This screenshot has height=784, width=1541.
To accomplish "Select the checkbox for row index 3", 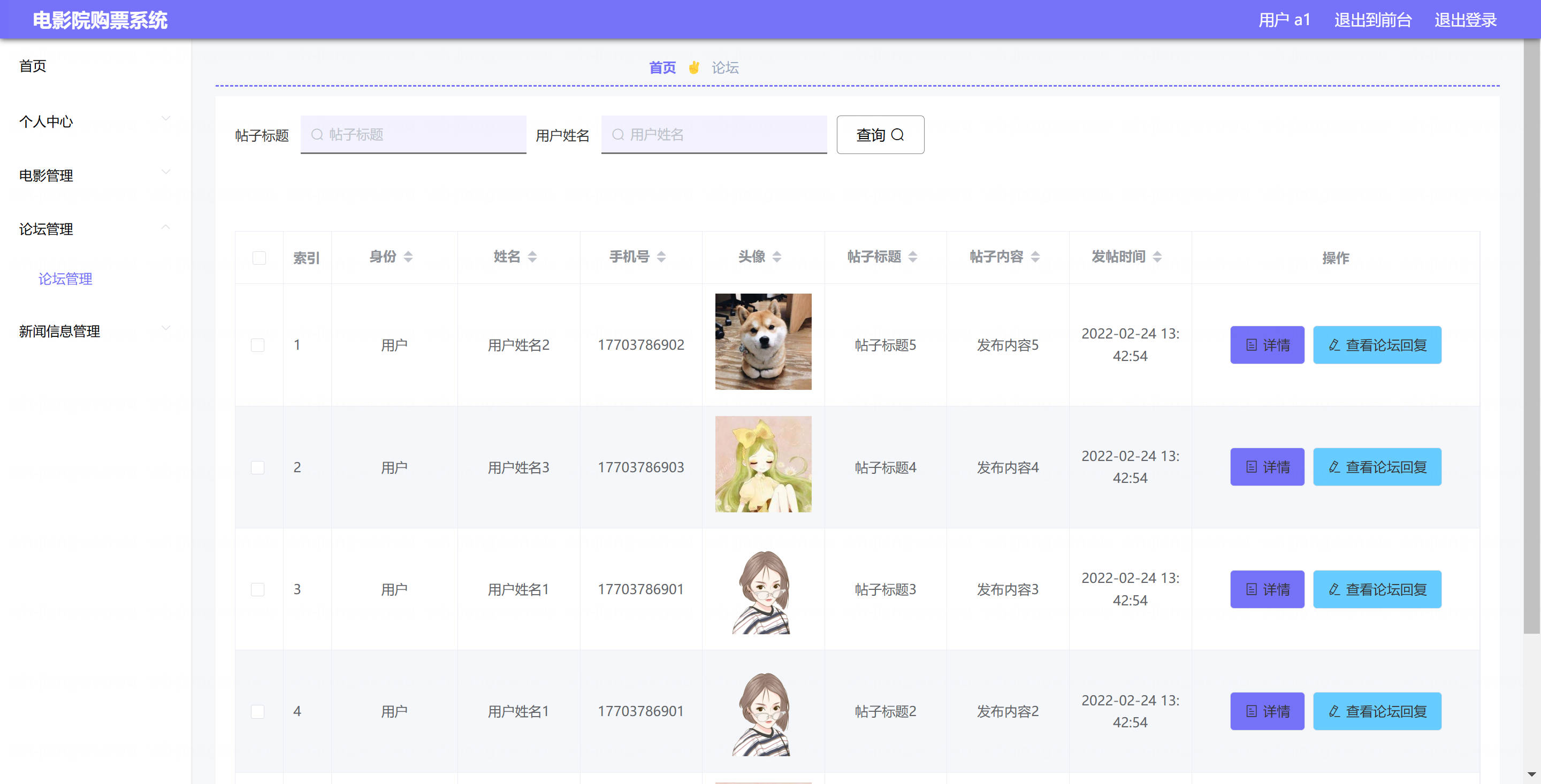I will 258,589.
